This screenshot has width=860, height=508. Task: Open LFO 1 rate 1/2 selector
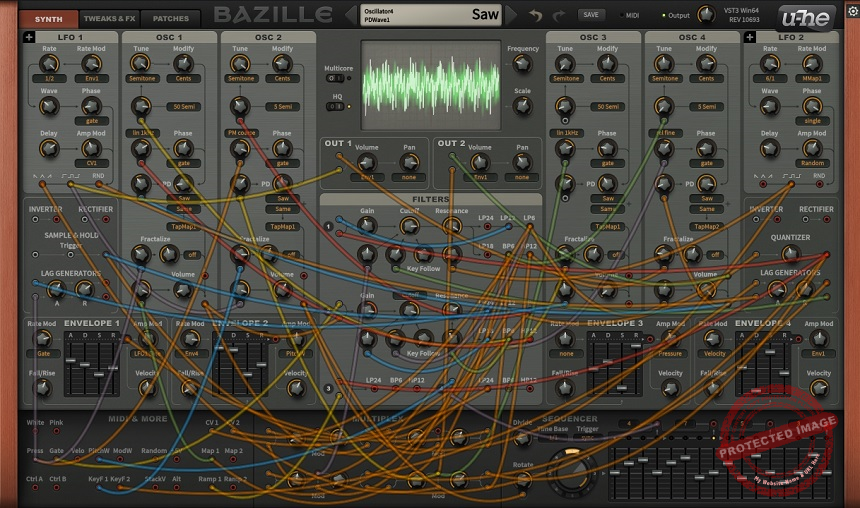49,78
